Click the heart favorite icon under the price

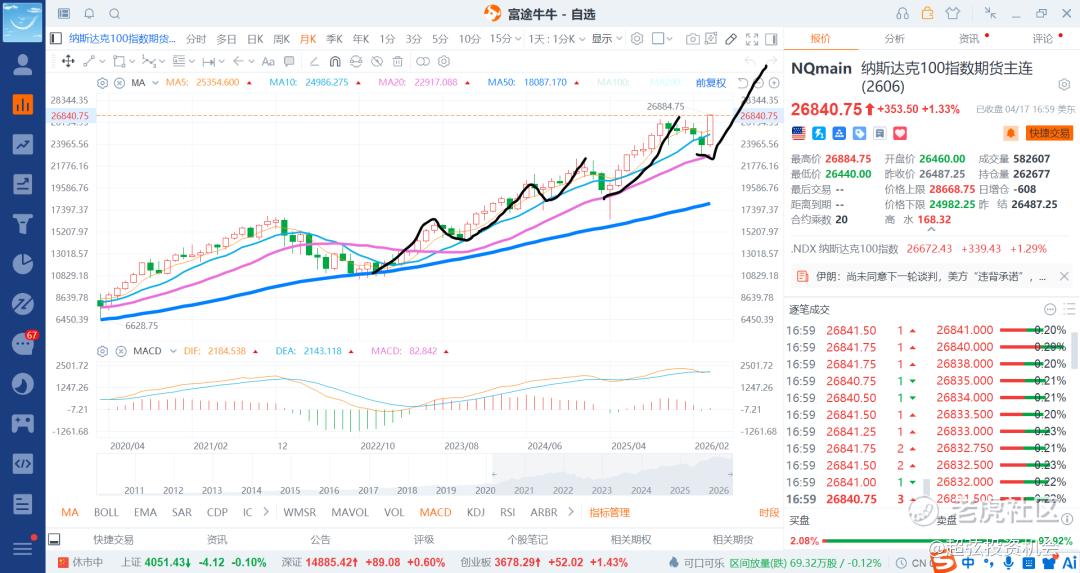click(x=900, y=132)
